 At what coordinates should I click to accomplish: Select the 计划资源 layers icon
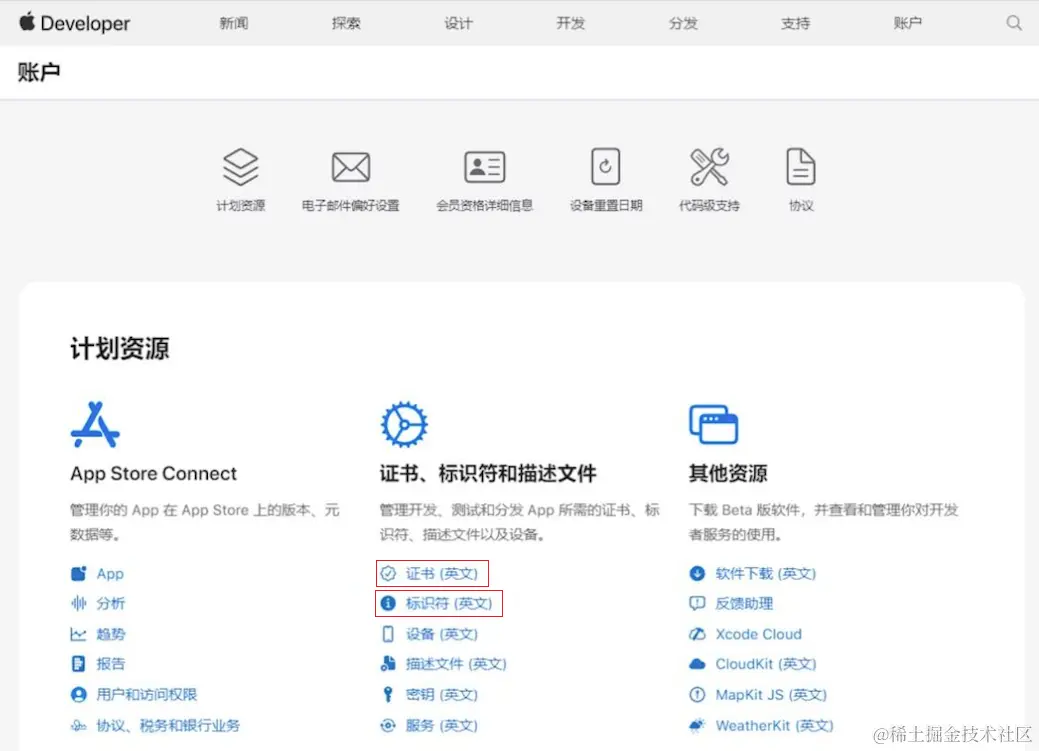[241, 167]
